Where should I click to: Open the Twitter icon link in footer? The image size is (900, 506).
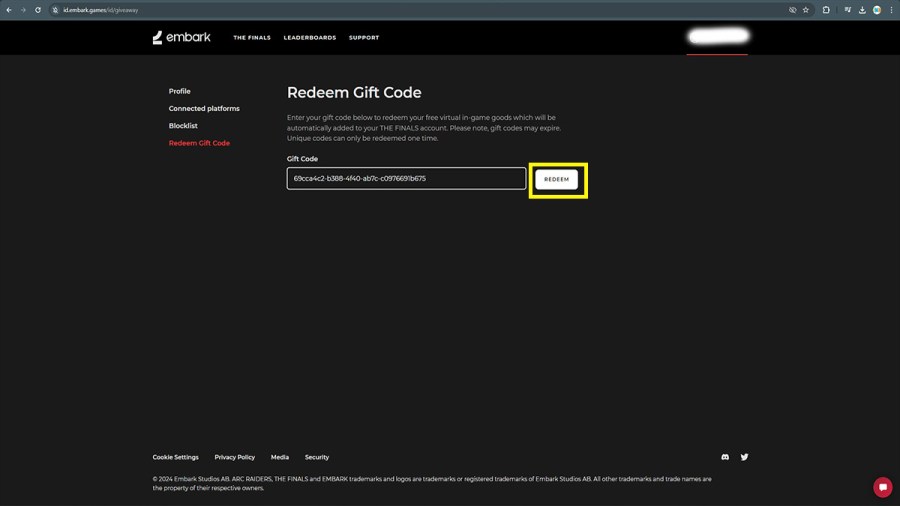(x=744, y=457)
